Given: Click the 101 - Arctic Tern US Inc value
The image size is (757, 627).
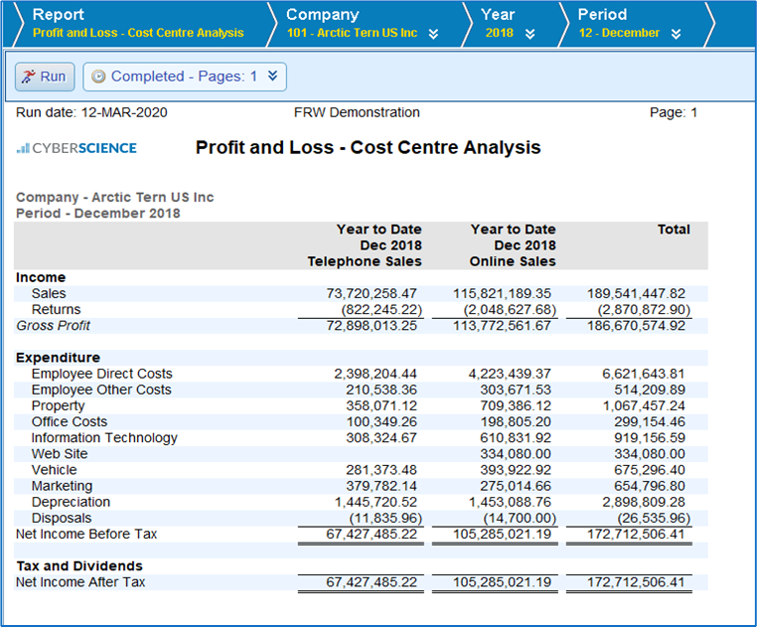Looking at the screenshot, I should pyautogui.click(x=351, y=33).
